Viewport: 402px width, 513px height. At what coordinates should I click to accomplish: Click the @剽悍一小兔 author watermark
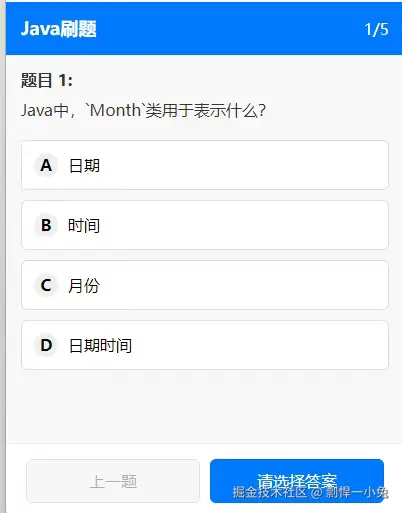point(349,492)
